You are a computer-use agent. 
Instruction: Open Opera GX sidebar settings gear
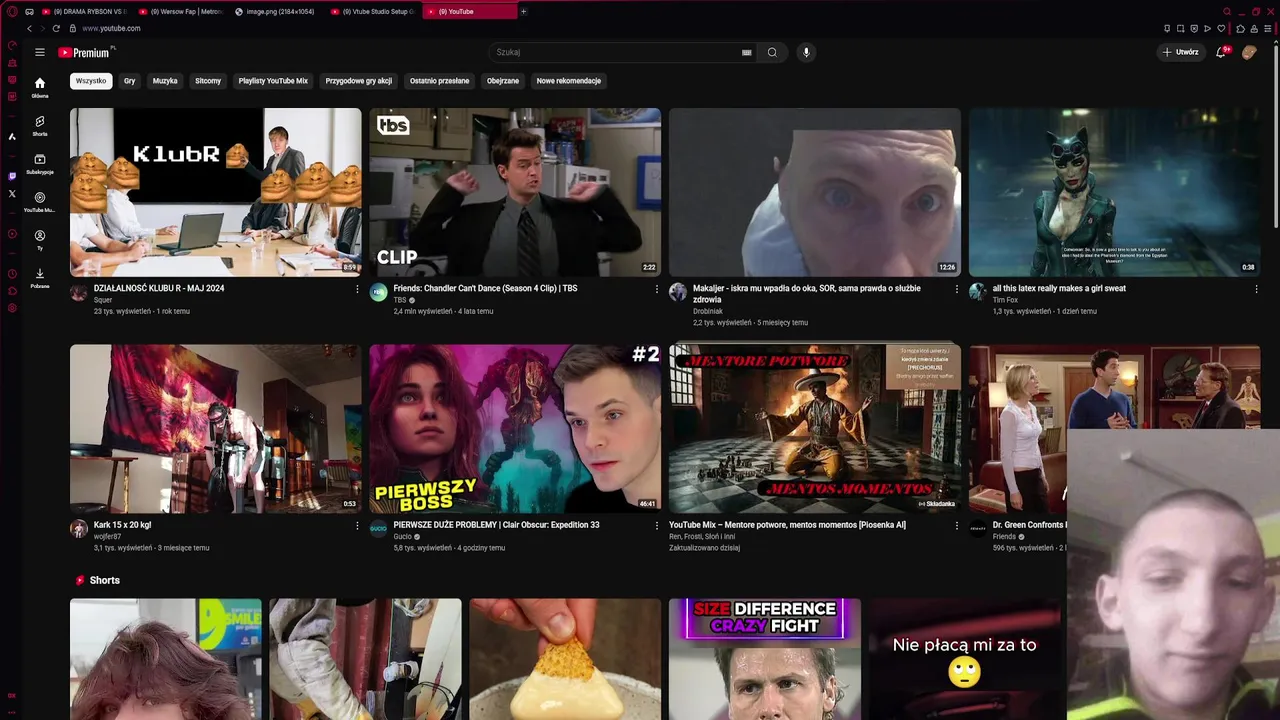point(12,308)
